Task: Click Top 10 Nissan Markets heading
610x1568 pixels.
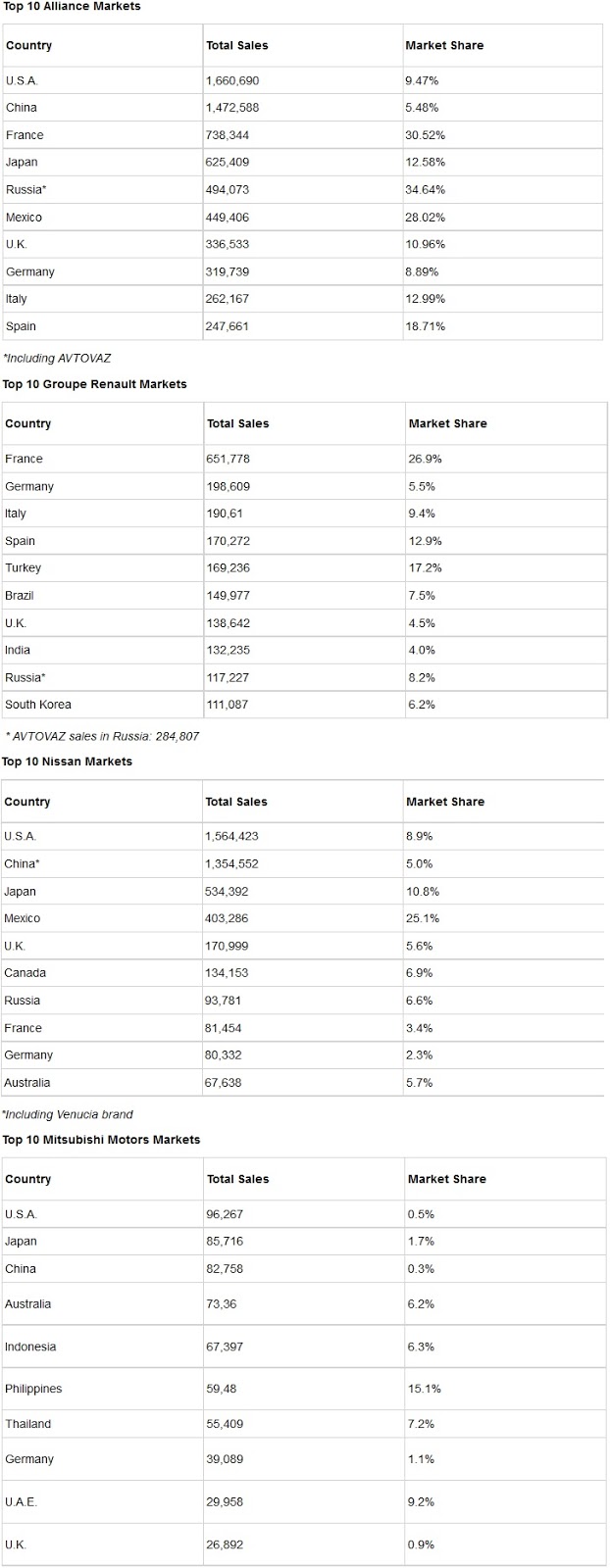Action: [x=67, y=761]
